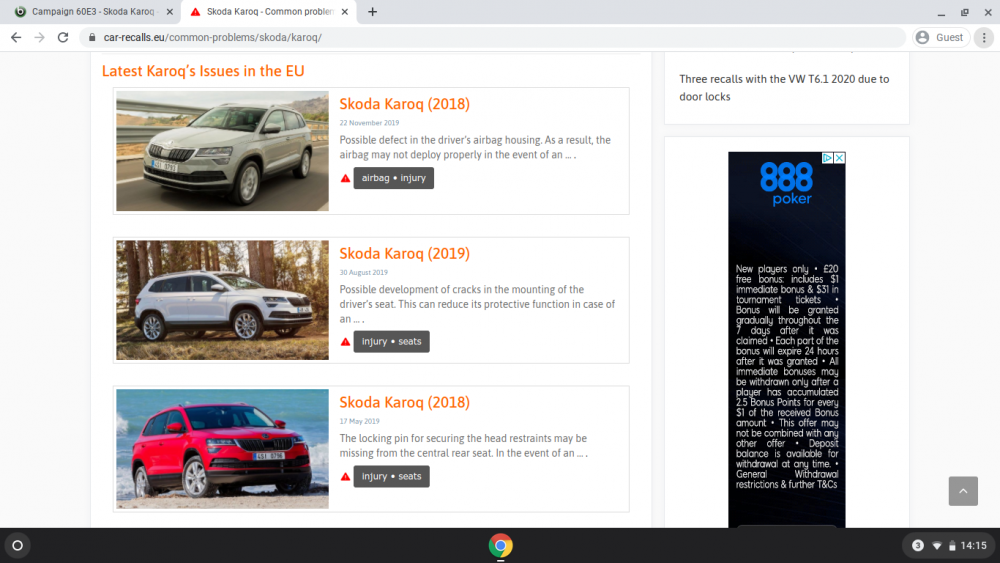This screenshot has height=563, width=1000.
Task: Reload the current page
Action: click(x=62, y=38)
